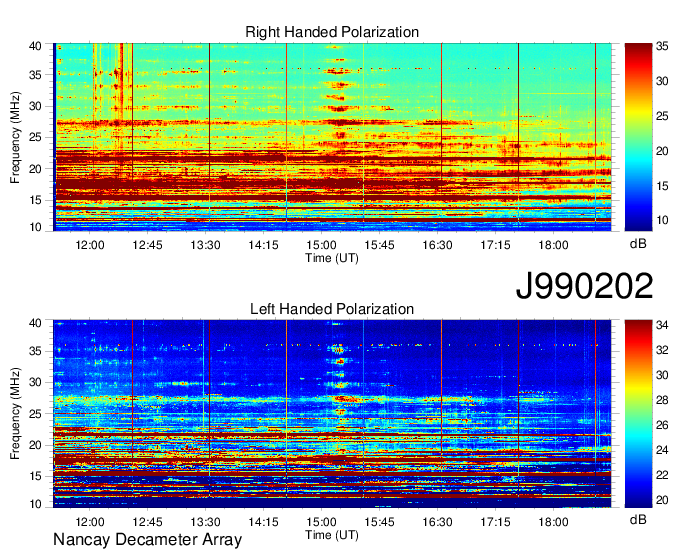
Task: Click the 13:30 tick on the Right Handed time axis
Action: click(206, 245)
